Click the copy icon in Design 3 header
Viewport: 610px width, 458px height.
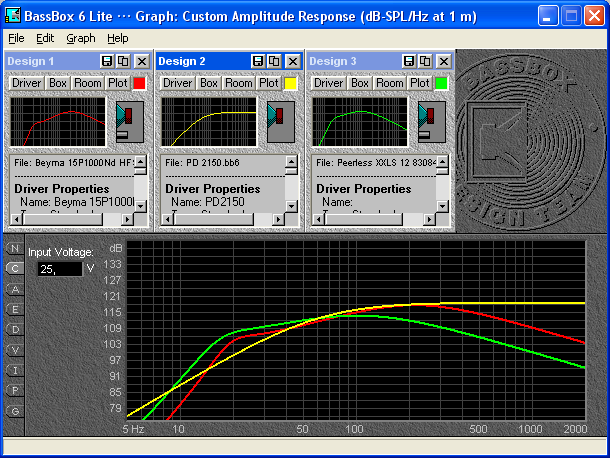click(426, 61)
